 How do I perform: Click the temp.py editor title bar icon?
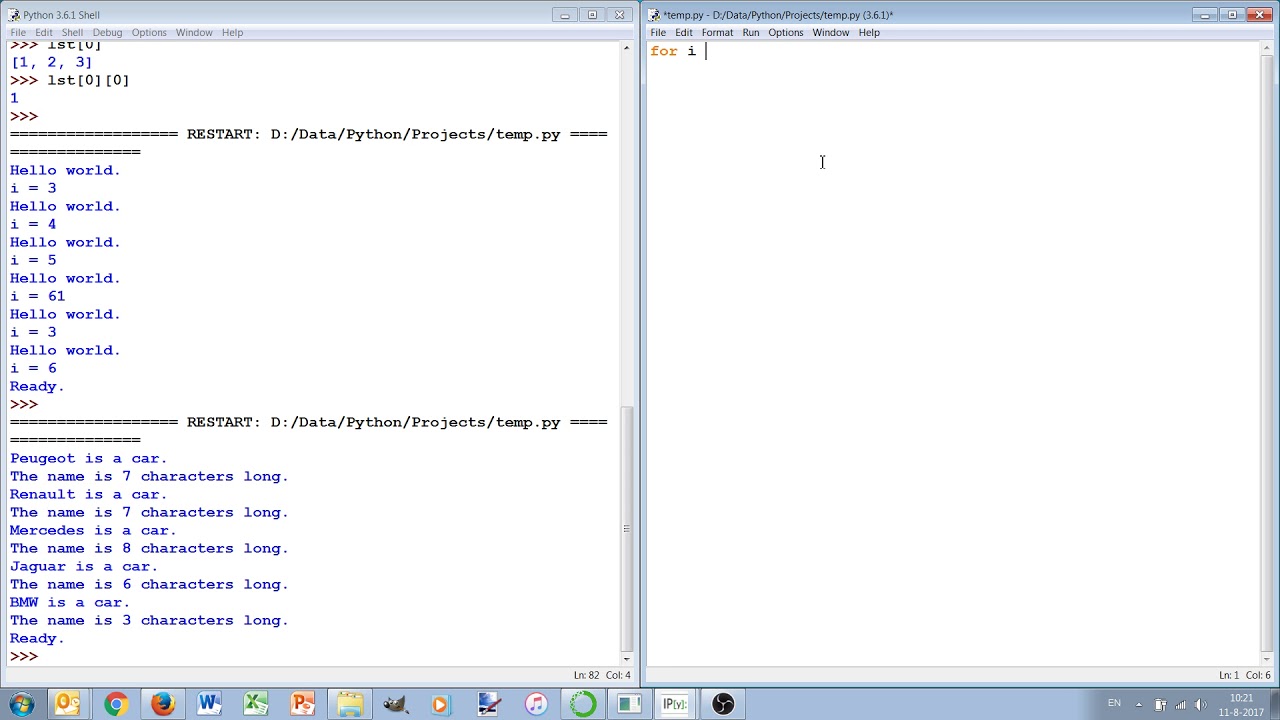tap(654, 15)
